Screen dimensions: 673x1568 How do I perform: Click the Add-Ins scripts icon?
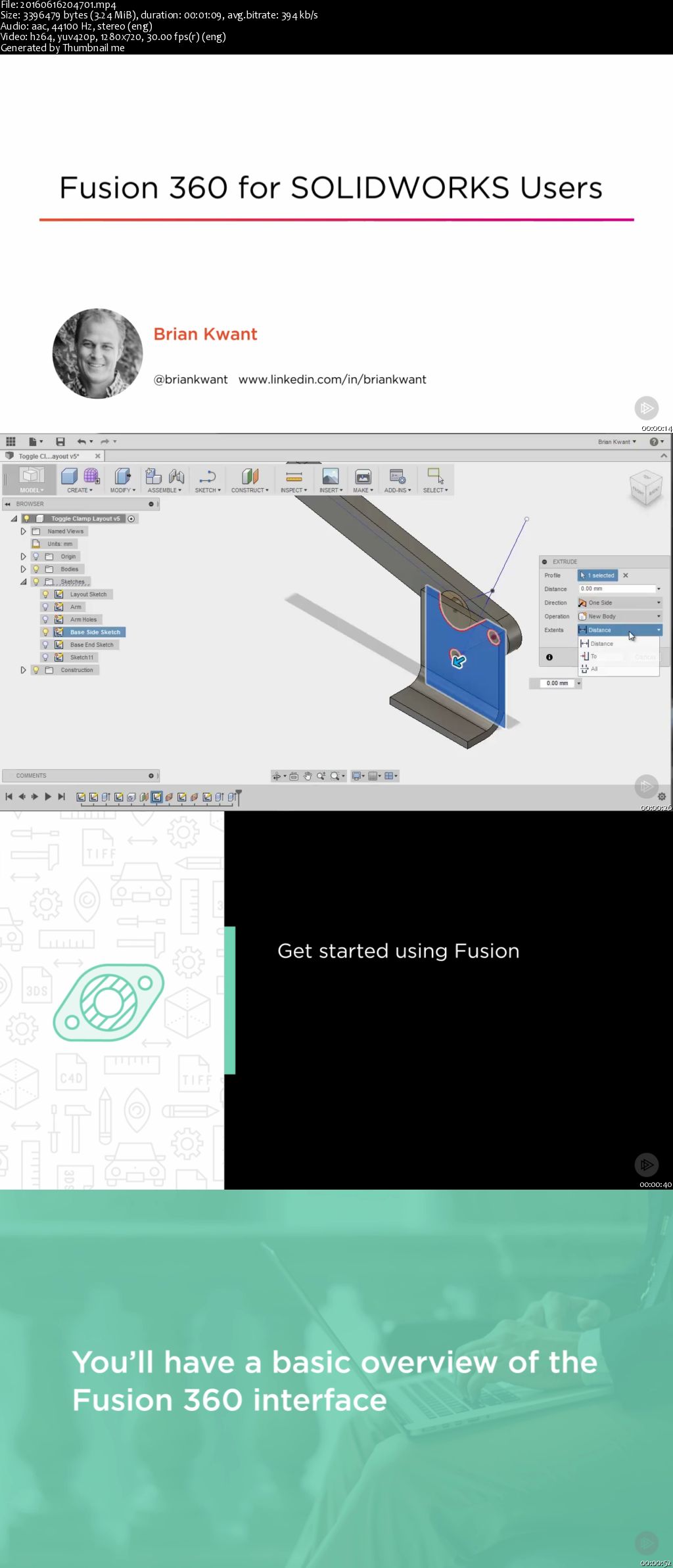(x=398, y=476)
